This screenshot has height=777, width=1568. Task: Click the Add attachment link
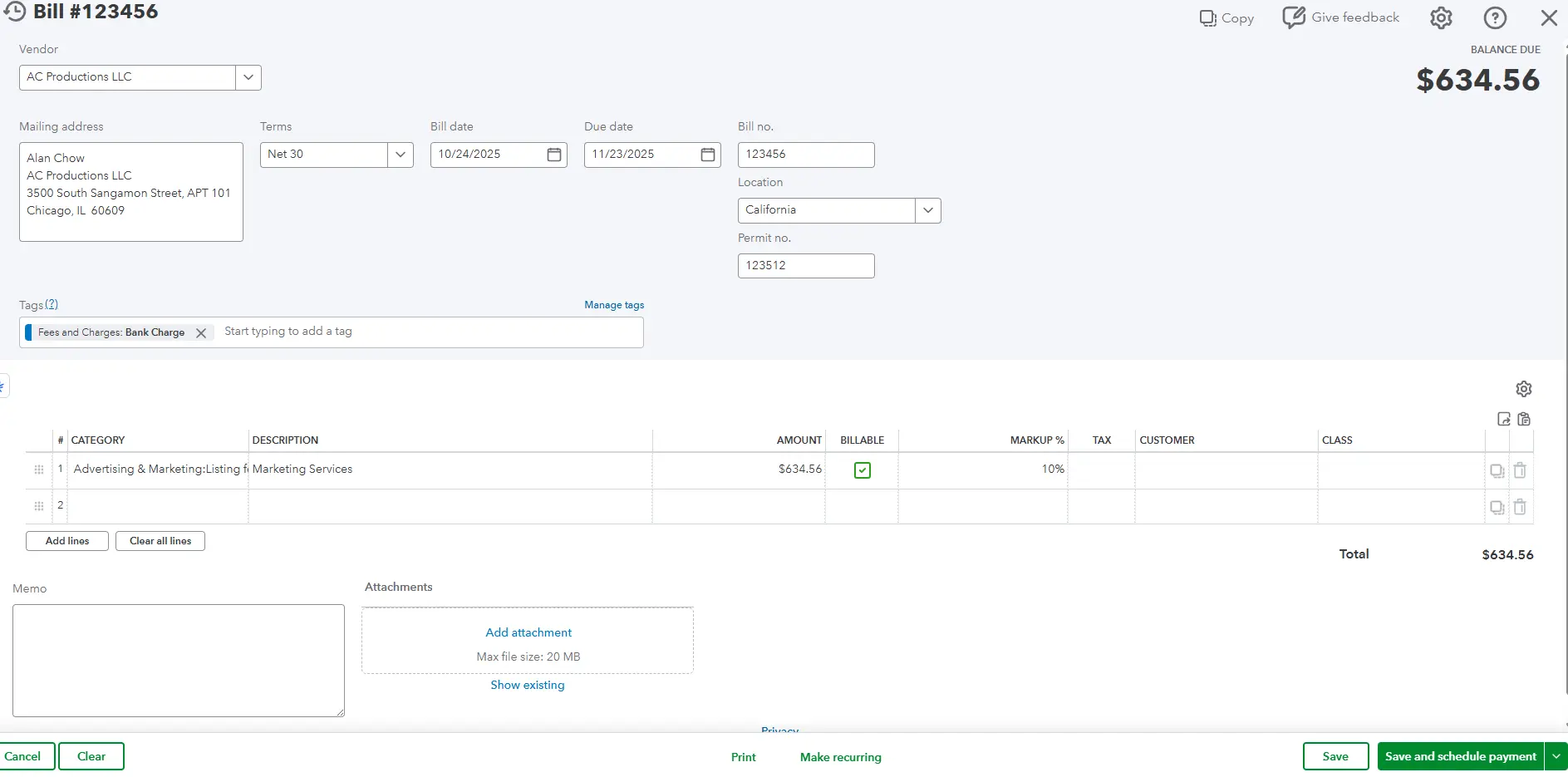528,632
